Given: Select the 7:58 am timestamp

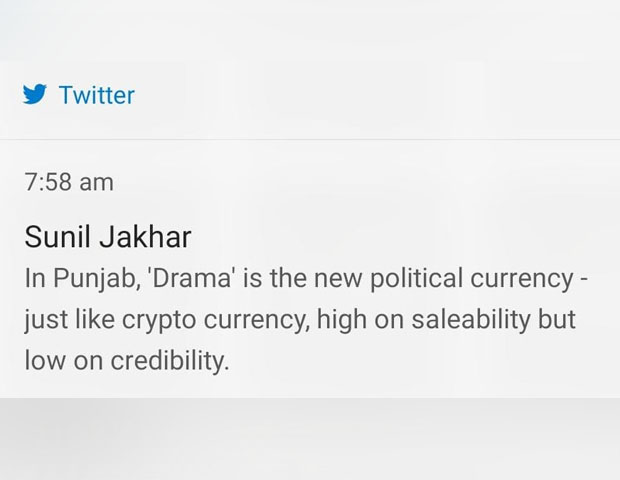Looking at the screenshot, I should [69, 182].
